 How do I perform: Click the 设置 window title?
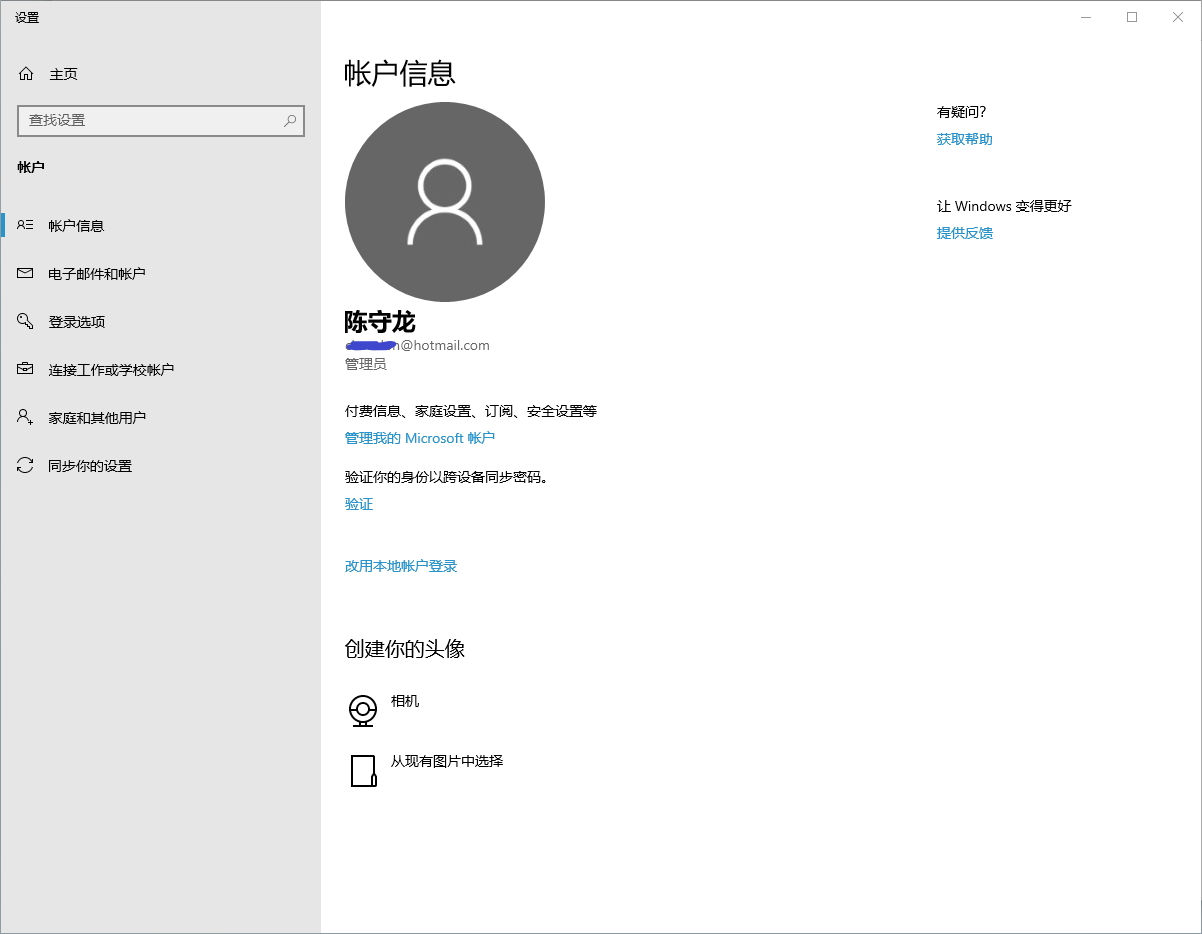click(x=27, y=18)
